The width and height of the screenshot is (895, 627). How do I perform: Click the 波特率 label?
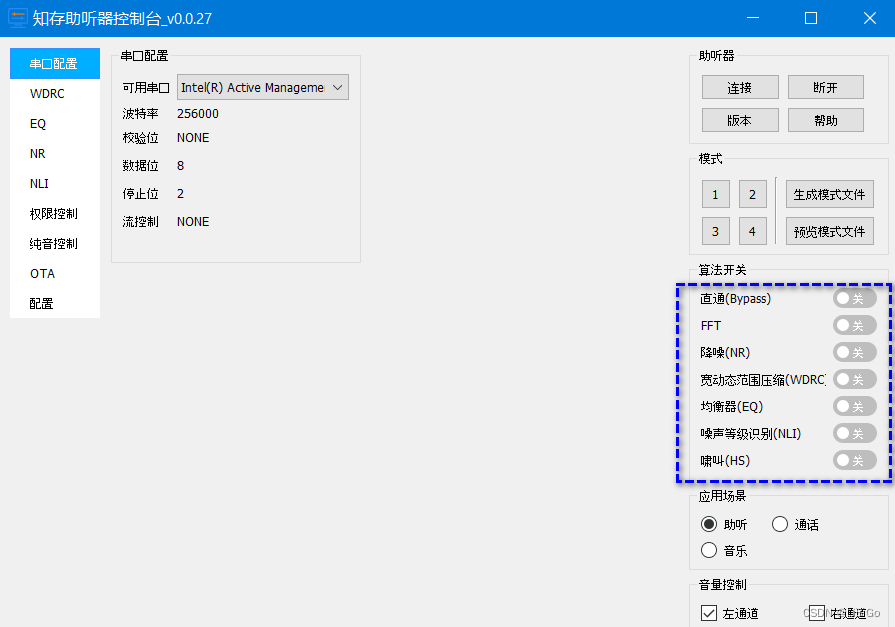coord(140,114)
